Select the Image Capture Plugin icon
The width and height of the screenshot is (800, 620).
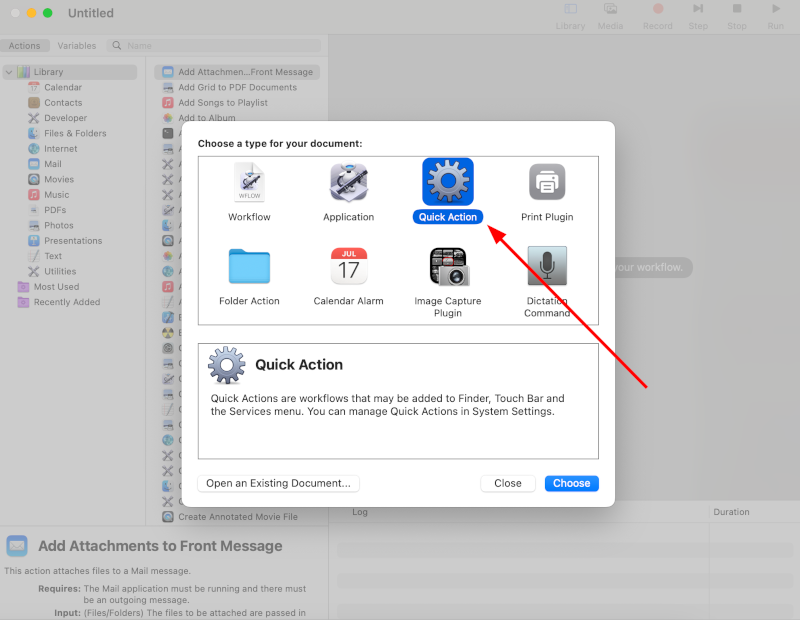[447, 267]
